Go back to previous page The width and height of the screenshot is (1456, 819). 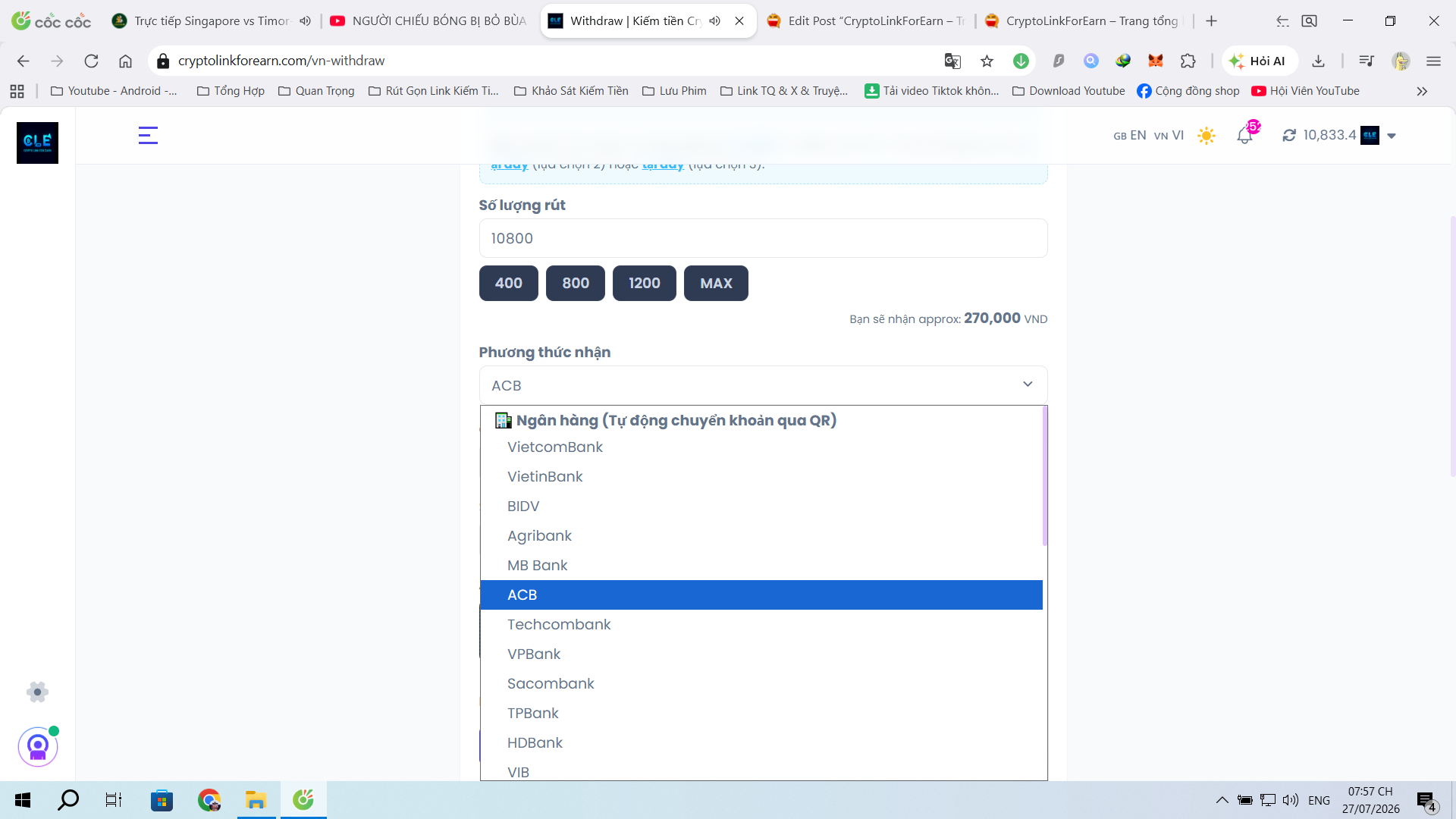[24, 61]
